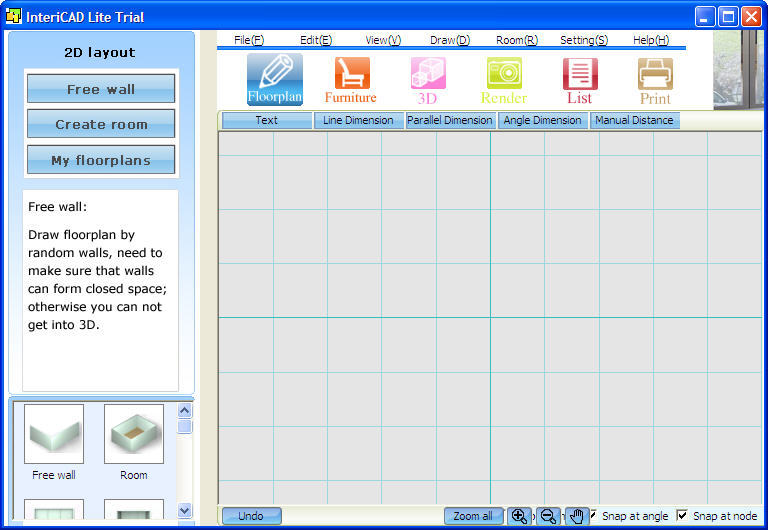Click the Print printer icon
Image resolution: width=768 pixels, height=530 pixels.
click(x=655, y=80)
